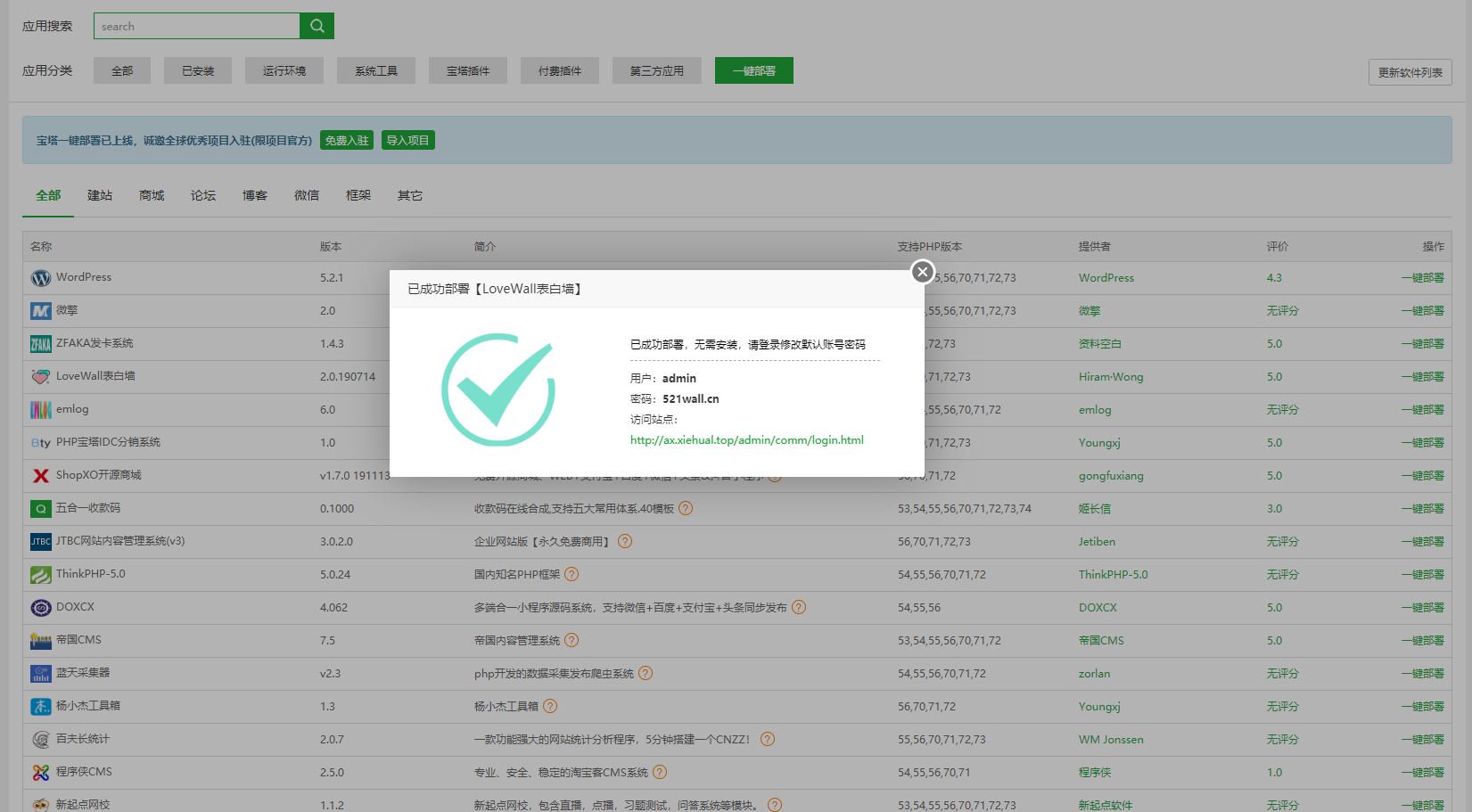Switch to the 全部 tab

[x=48, y=195]
